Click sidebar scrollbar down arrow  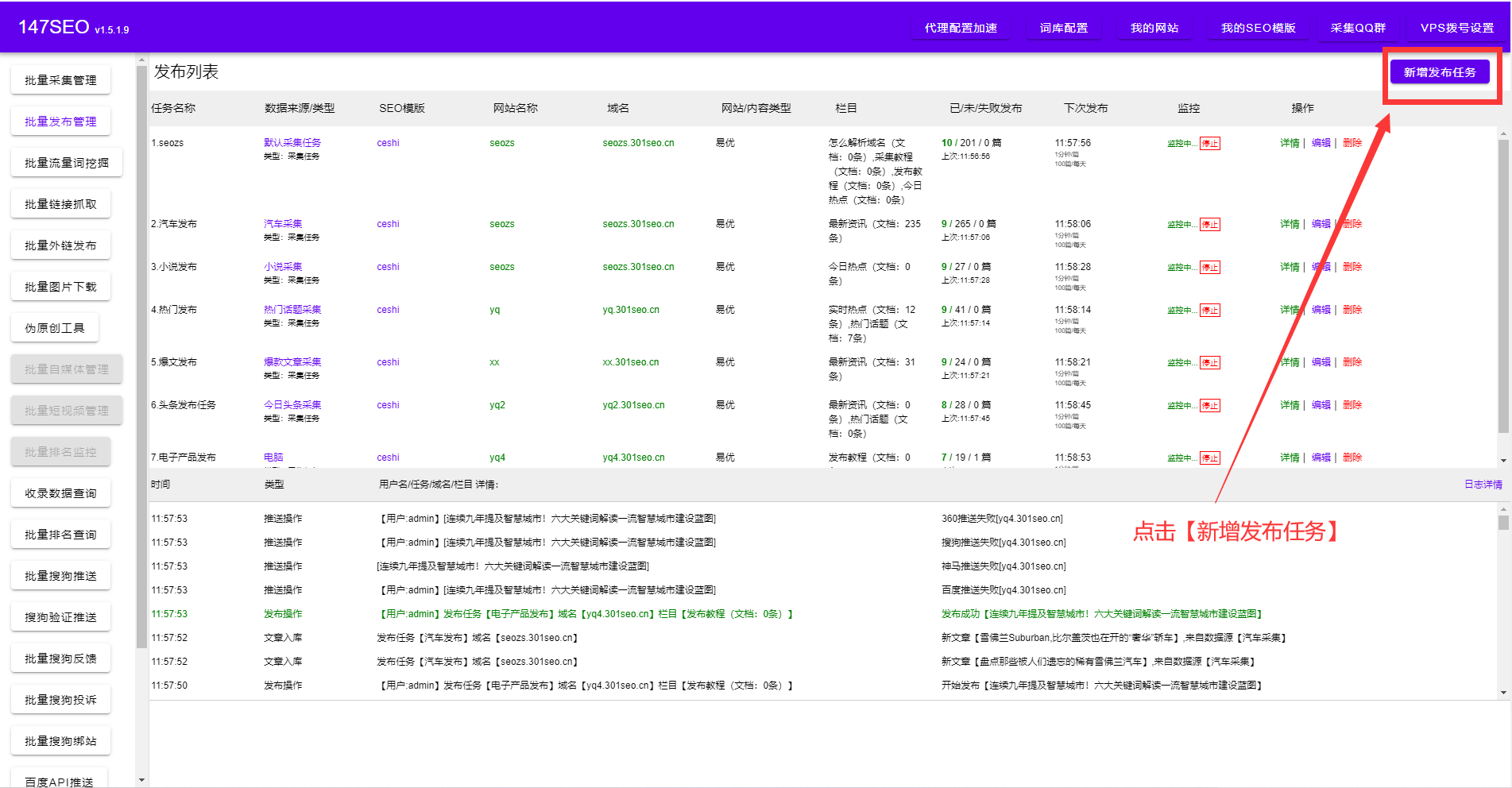coord(141,780)
